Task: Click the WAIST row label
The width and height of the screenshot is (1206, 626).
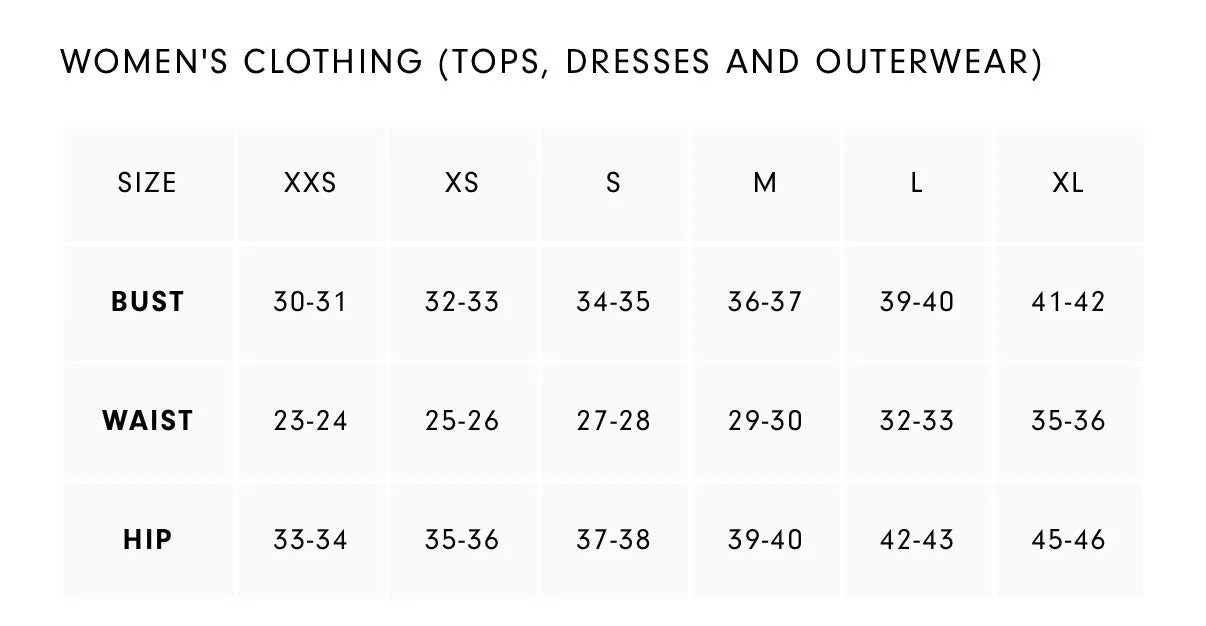Action: coord(148,421)
